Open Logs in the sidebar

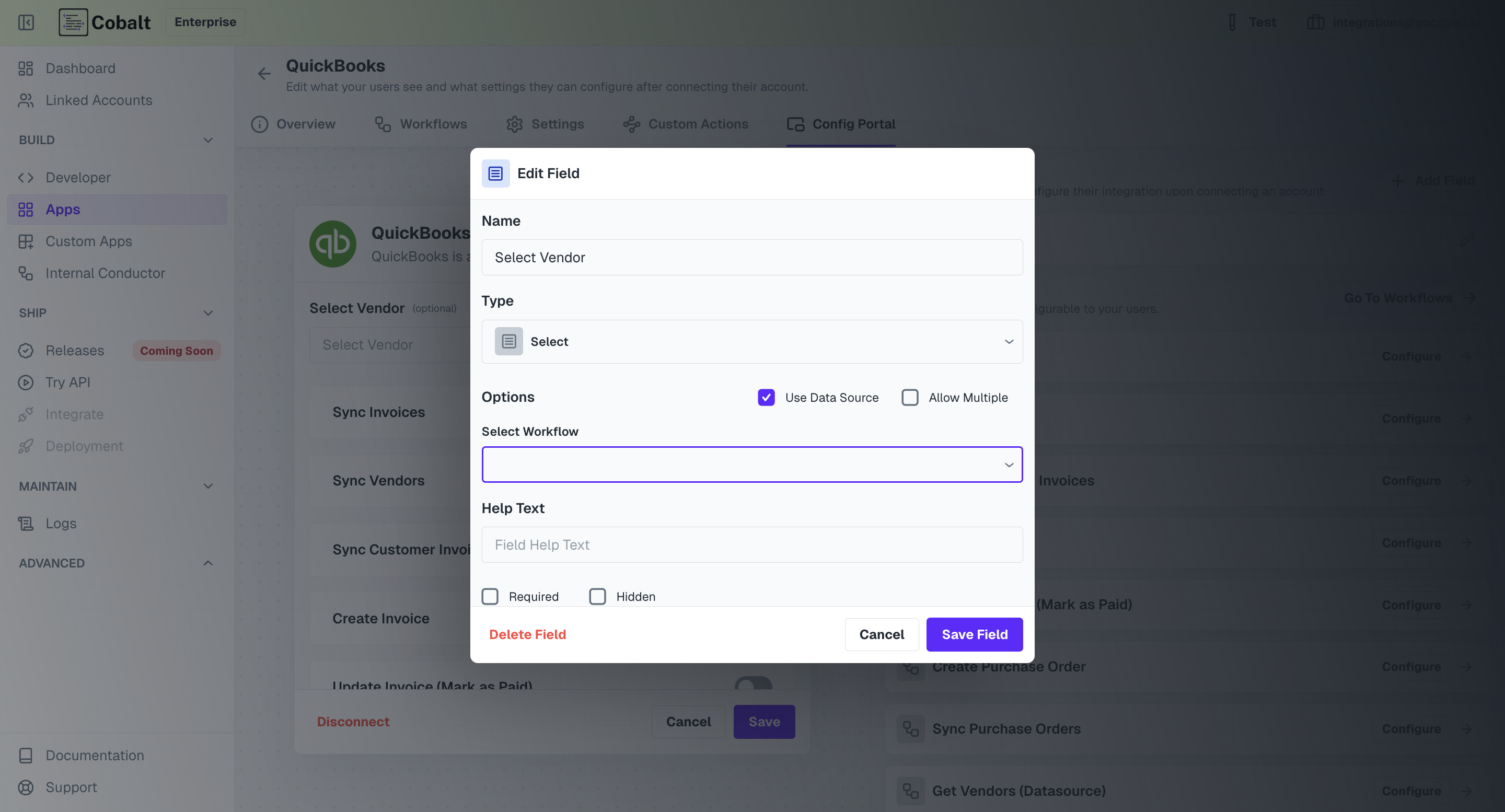[61, 524]
